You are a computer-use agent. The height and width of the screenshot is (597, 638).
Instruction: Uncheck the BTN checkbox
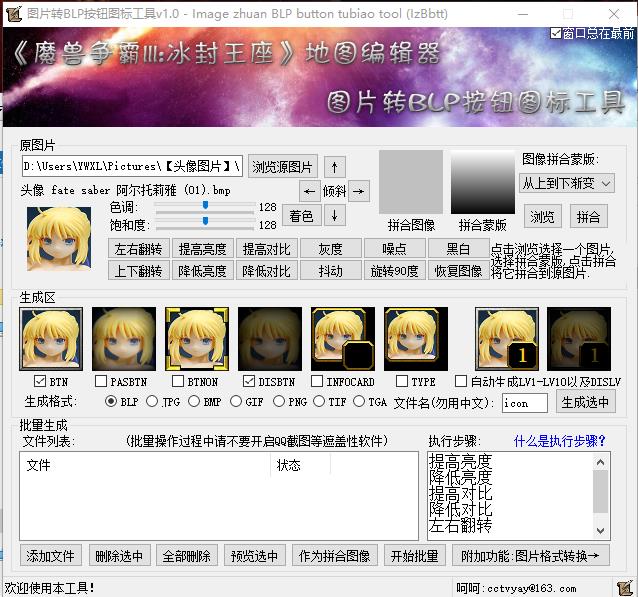pyautogui.click(x=40, y=381)
